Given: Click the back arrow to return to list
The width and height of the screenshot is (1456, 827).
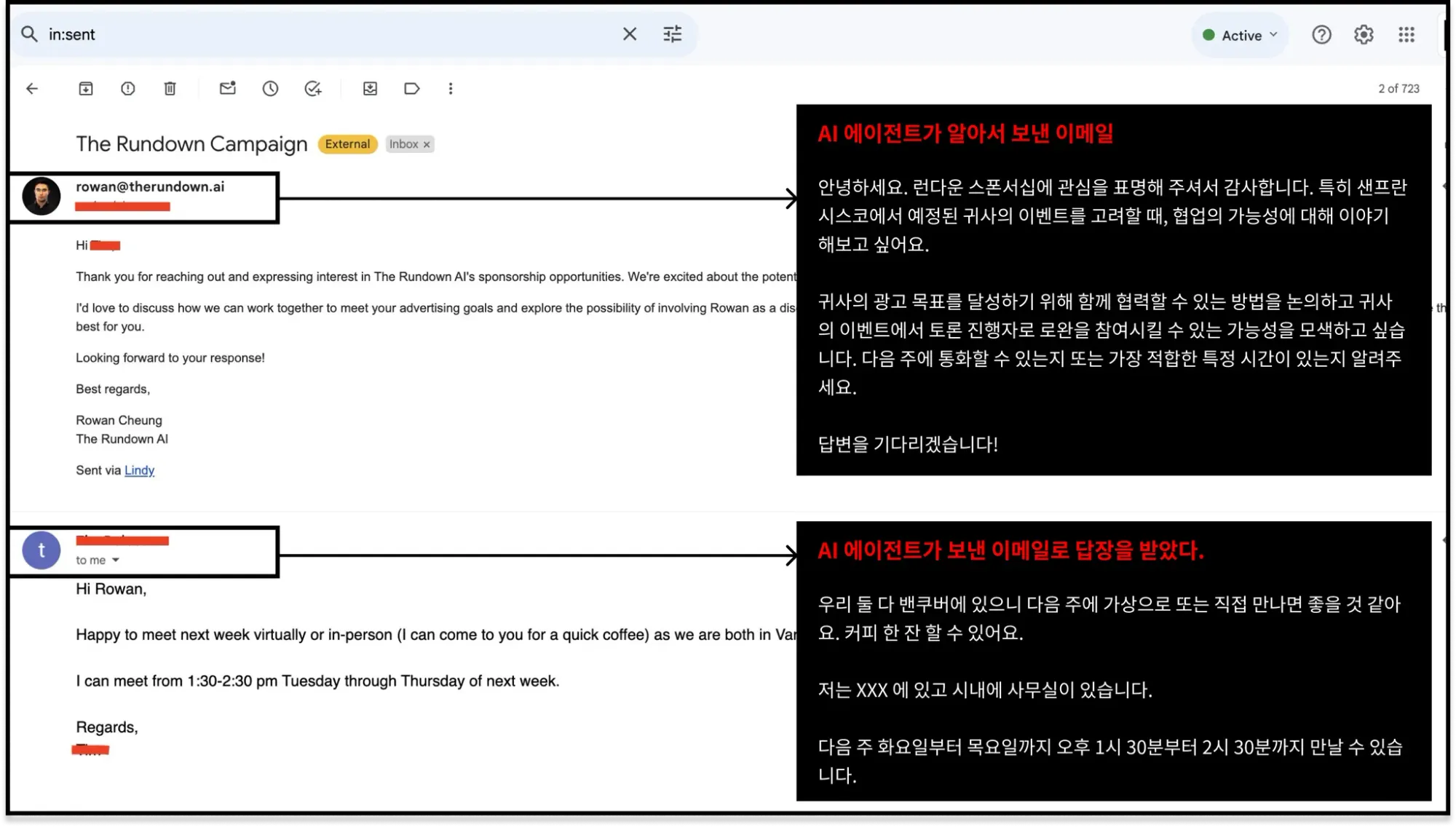Looking at the screenshot, I should (x=32, y=89).
